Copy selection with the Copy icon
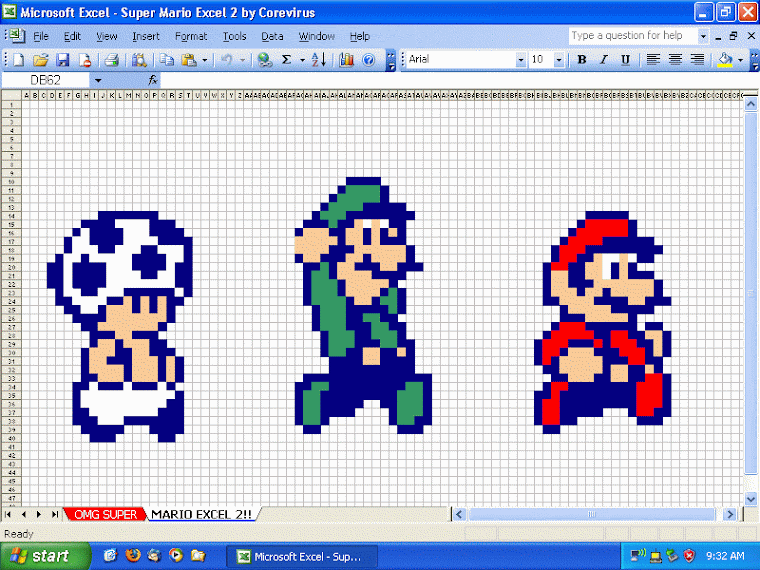The height and width of the screenshot is (570, 760). point(167,60)
